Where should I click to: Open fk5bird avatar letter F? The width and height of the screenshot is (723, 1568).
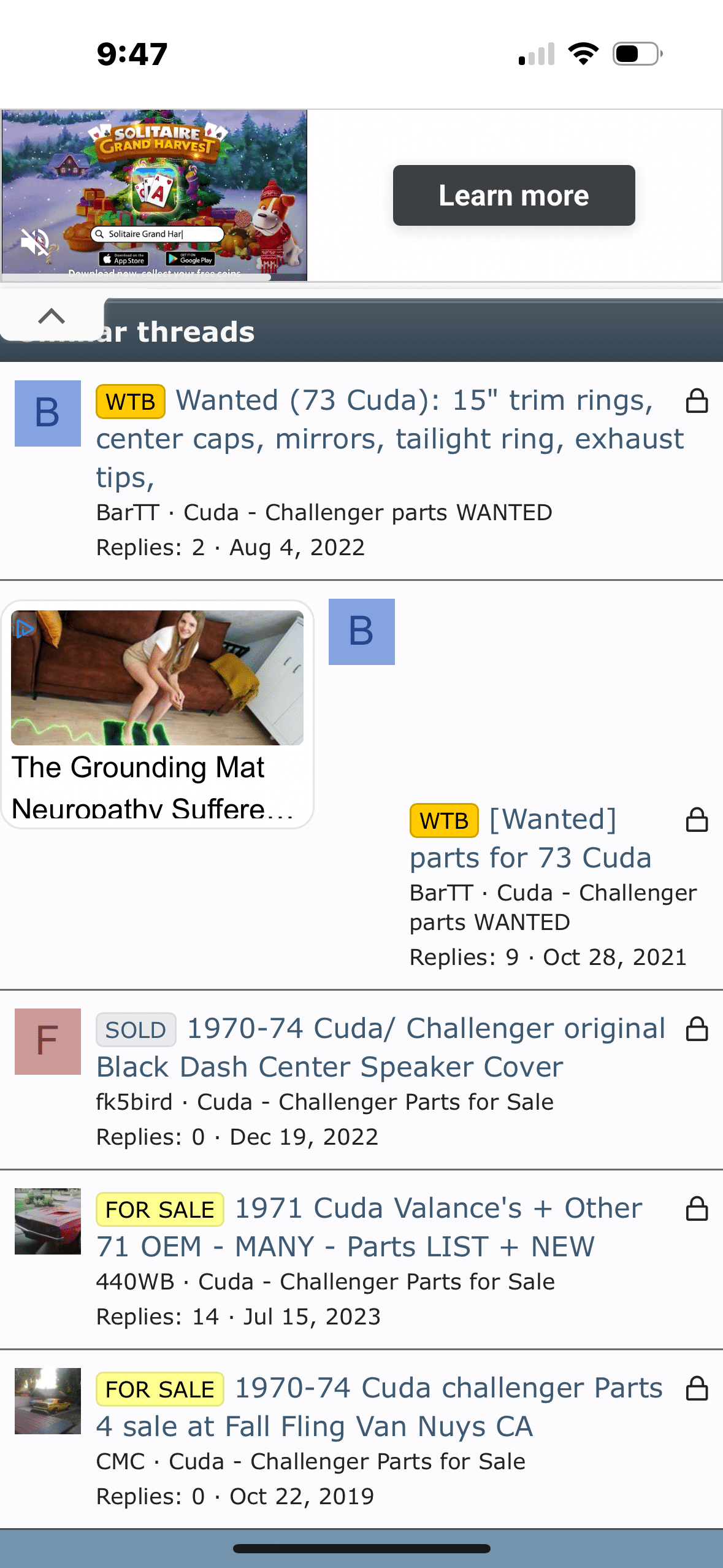(48, 1041)
